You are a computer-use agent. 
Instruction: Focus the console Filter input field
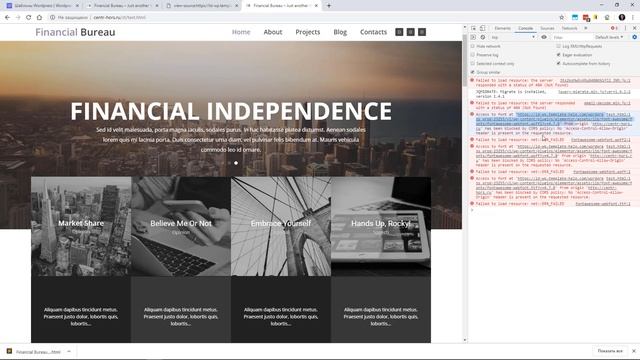[571, 37]
